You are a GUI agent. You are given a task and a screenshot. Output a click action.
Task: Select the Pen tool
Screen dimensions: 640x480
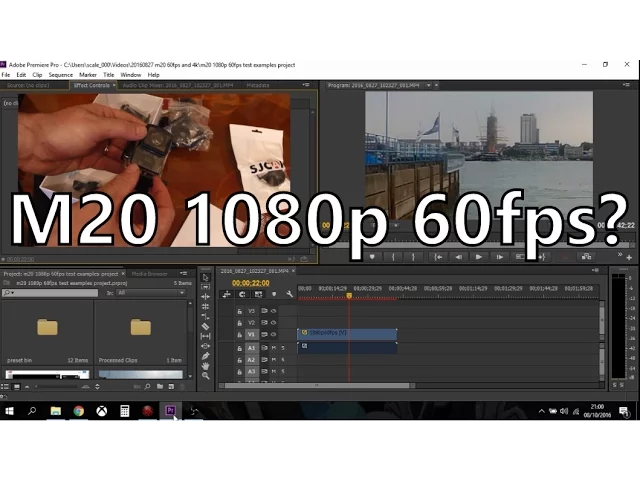(x=205, y=356)
